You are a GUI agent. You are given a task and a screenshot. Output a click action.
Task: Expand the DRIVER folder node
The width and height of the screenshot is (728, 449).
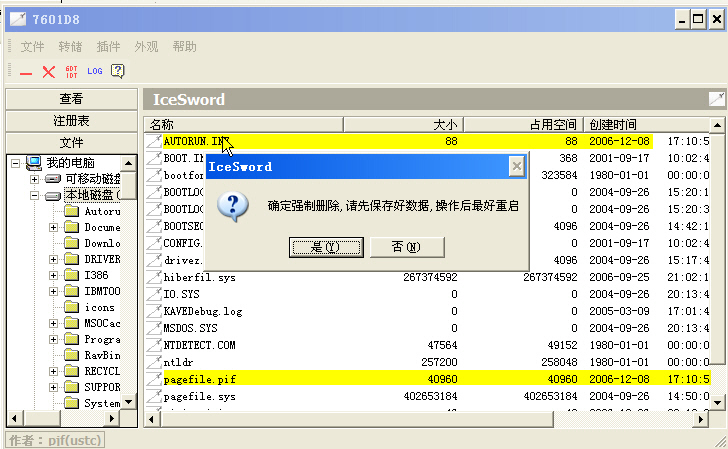(53, 259)
